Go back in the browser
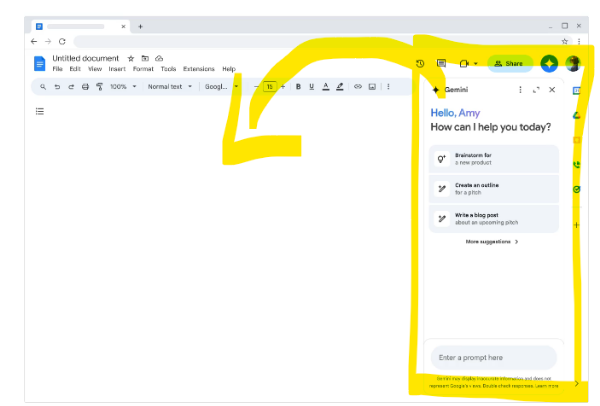 [34, 41]
